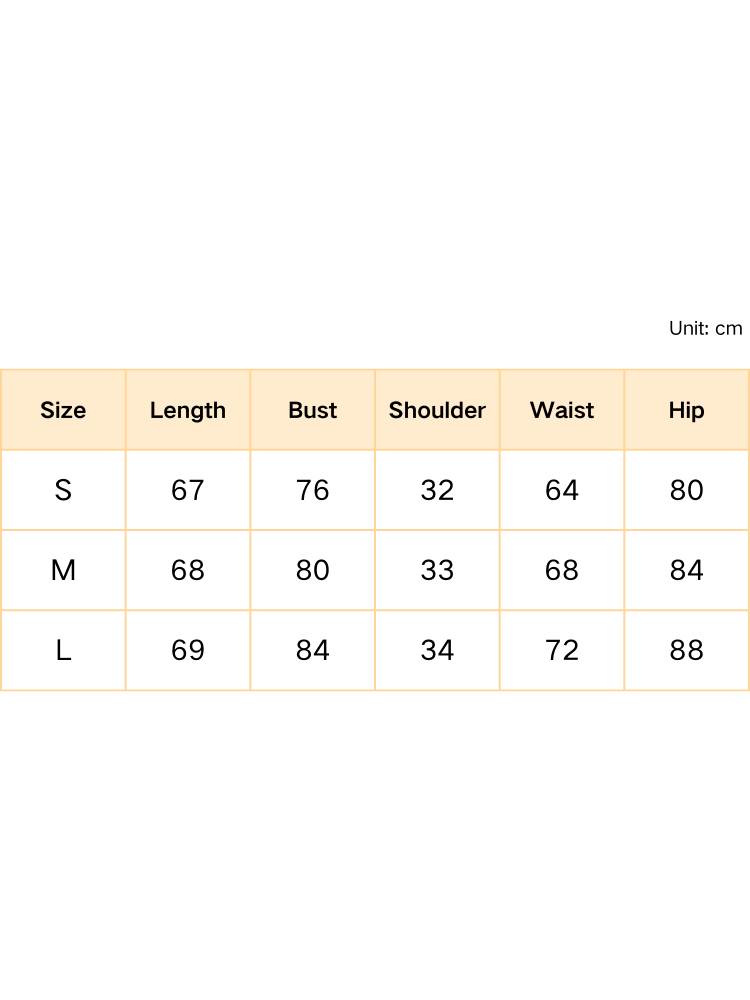Click the Length column header
This screenshot has height=1000, width=750.
188,410
